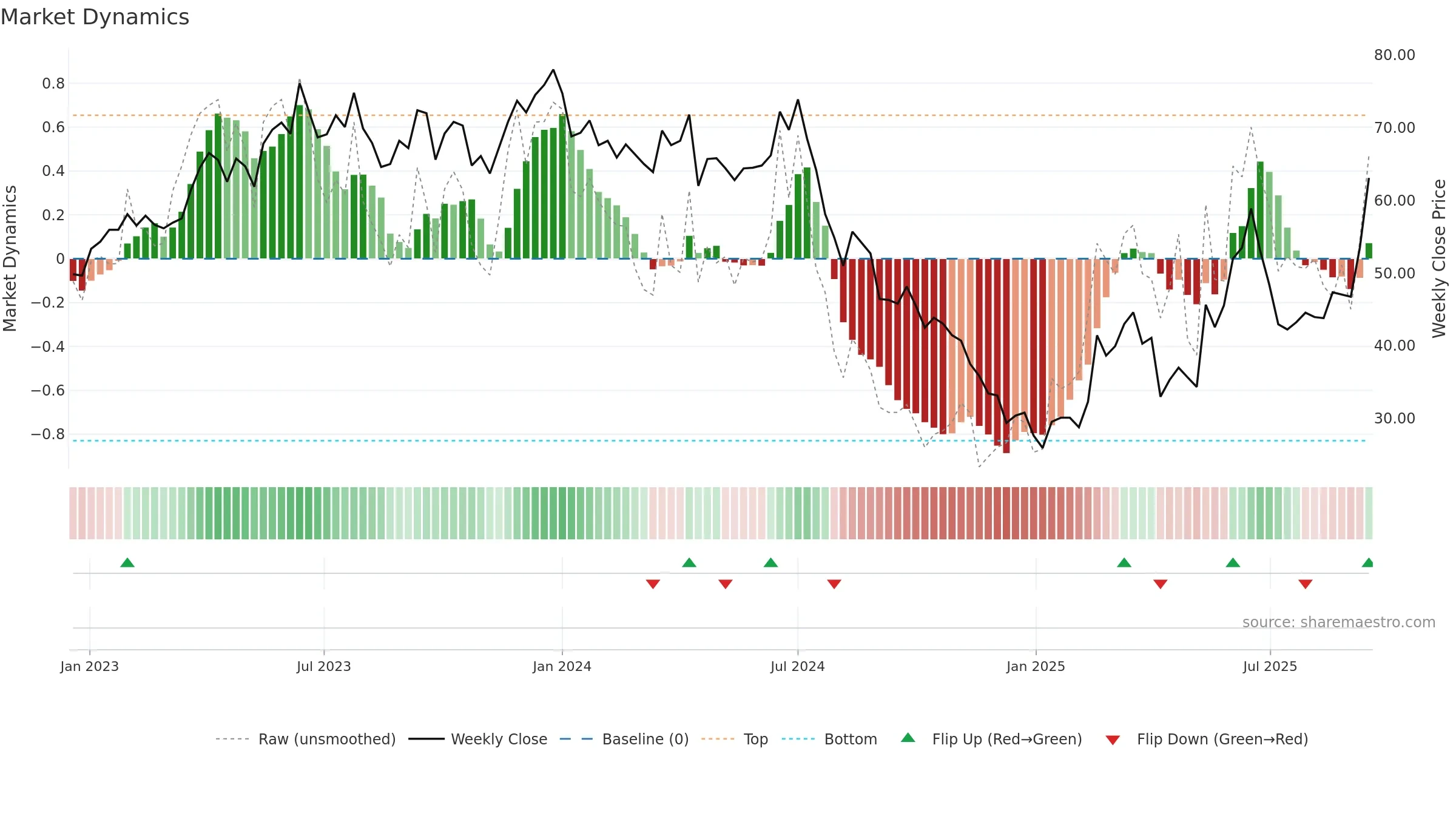Click the 0.4 left axis tick label

coord(53,171)
